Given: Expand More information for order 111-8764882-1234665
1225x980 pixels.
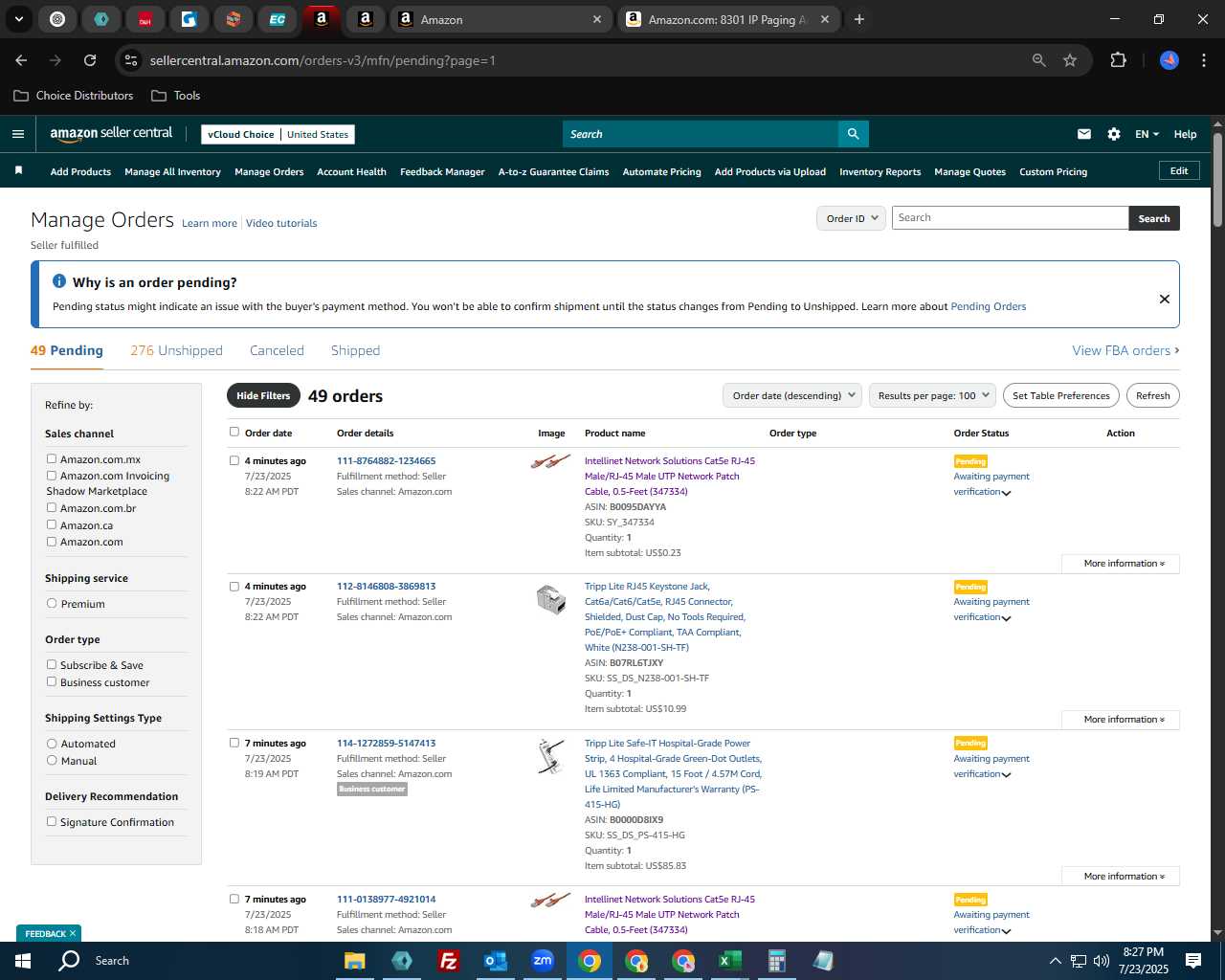Looking at the screenshot, I should coord(1121,564).
